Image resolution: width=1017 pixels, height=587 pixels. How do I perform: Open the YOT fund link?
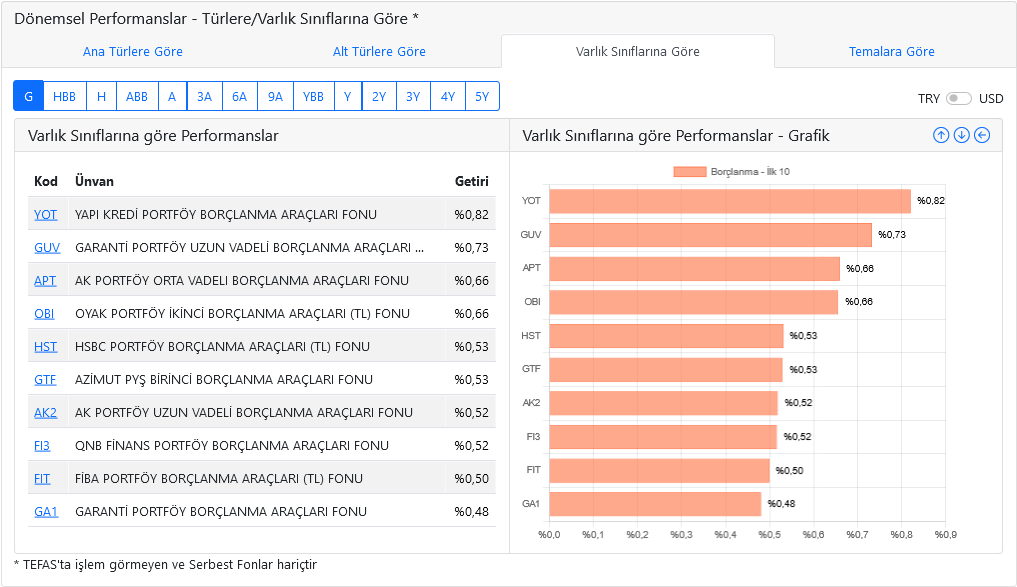44,214
